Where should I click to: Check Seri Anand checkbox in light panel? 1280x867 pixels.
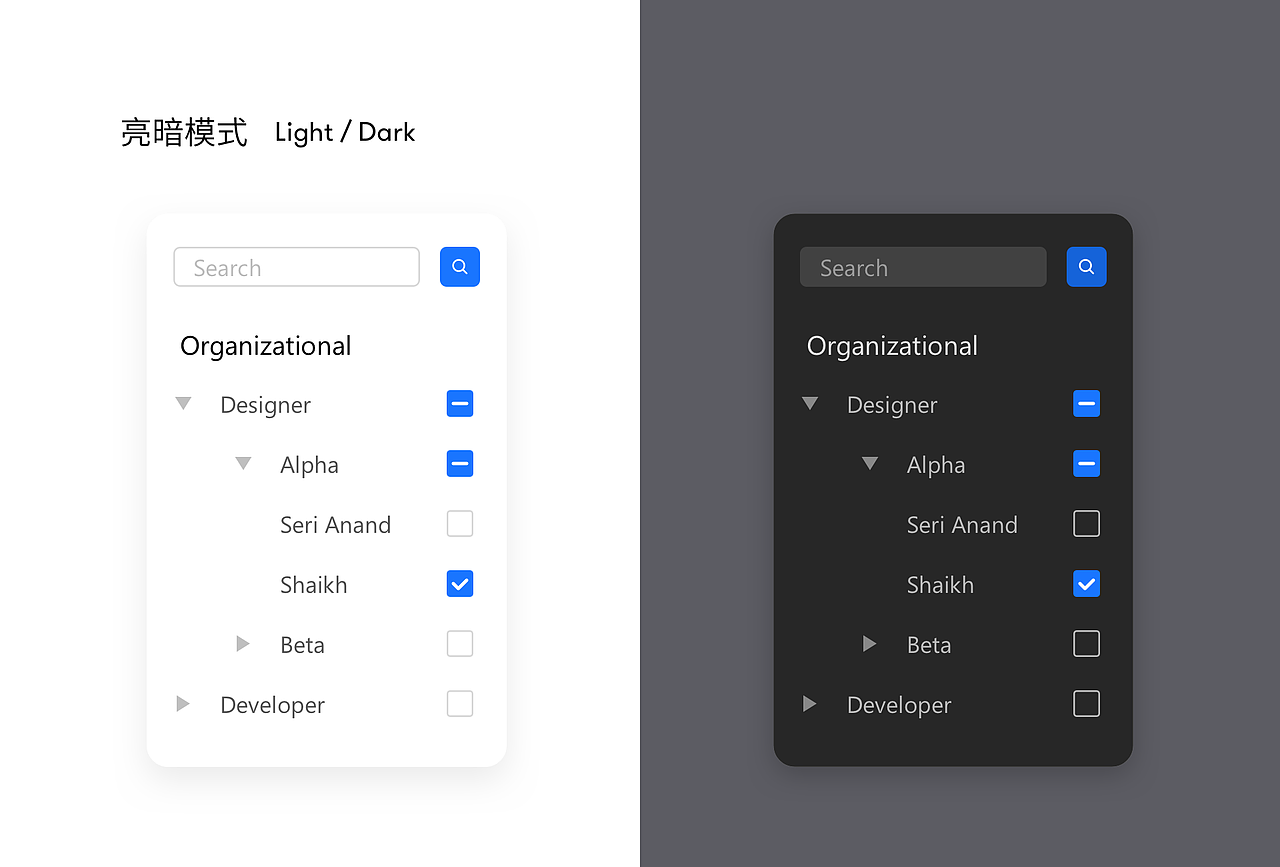coord(460,524)
